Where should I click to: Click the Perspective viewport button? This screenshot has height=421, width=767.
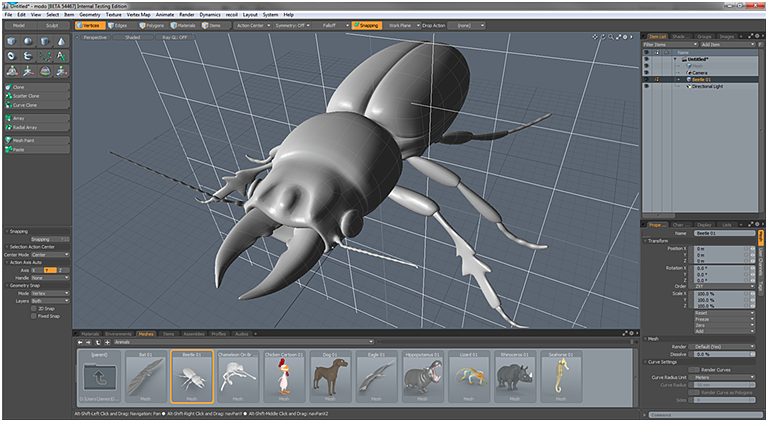(x=95, y=37)
